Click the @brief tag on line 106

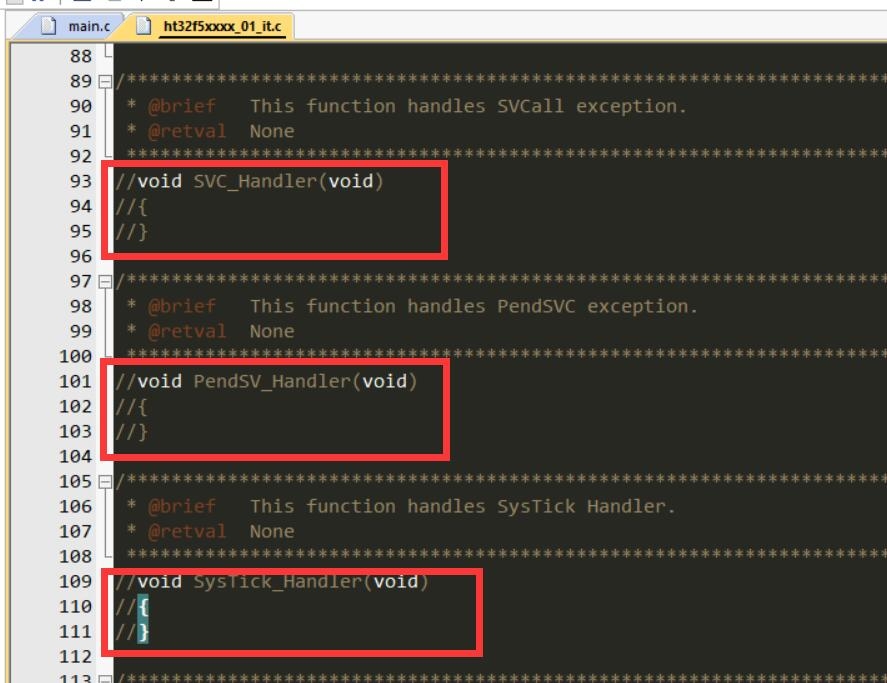point(182,506)
